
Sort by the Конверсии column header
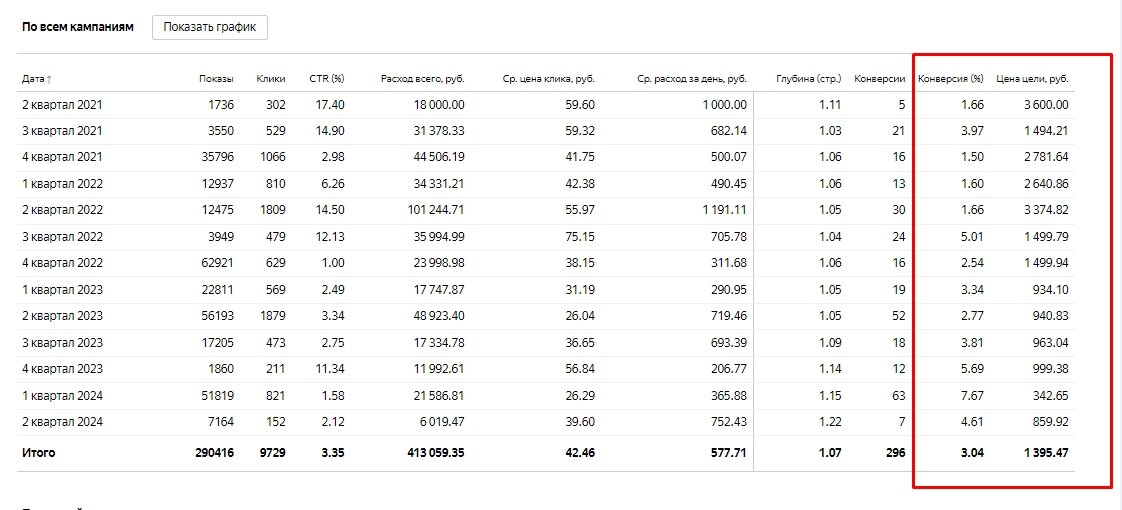pos(880,78)
